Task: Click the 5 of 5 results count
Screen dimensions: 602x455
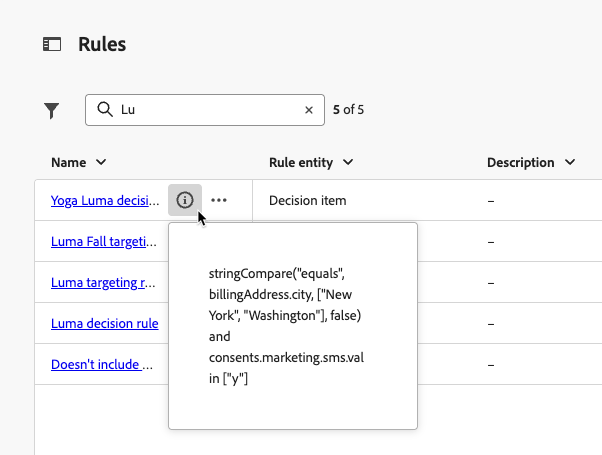Action: pos(348,110)
